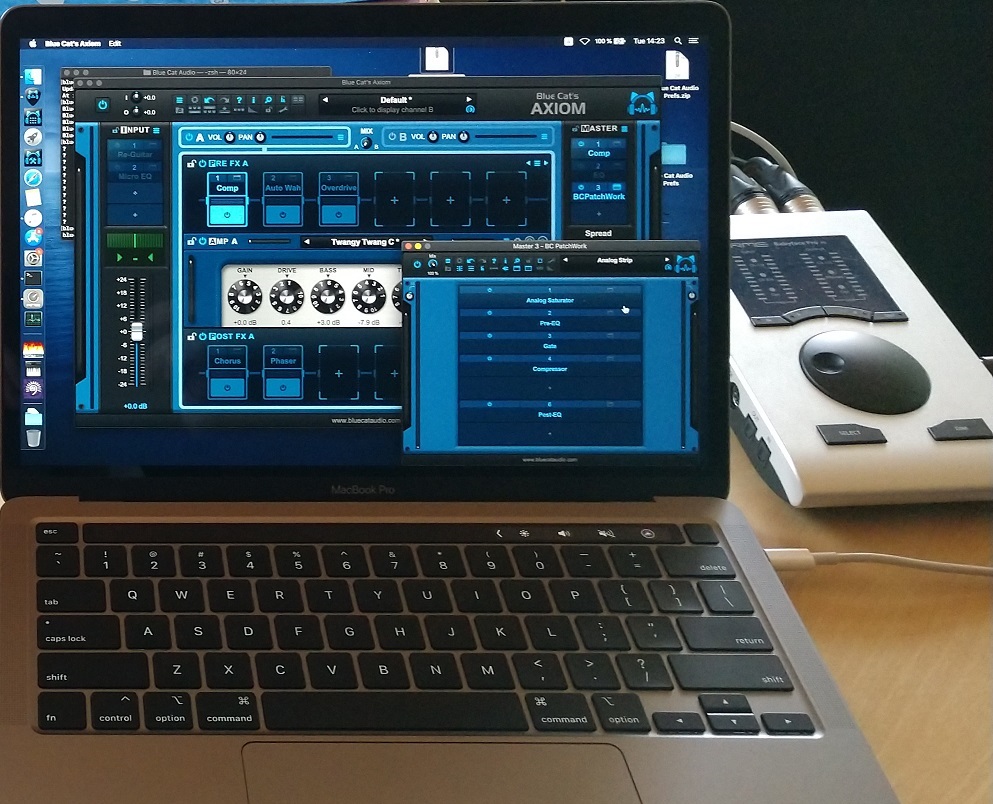993x804 pixels.
Task: Click the MIX A/B knob
Action: (366, 142)
